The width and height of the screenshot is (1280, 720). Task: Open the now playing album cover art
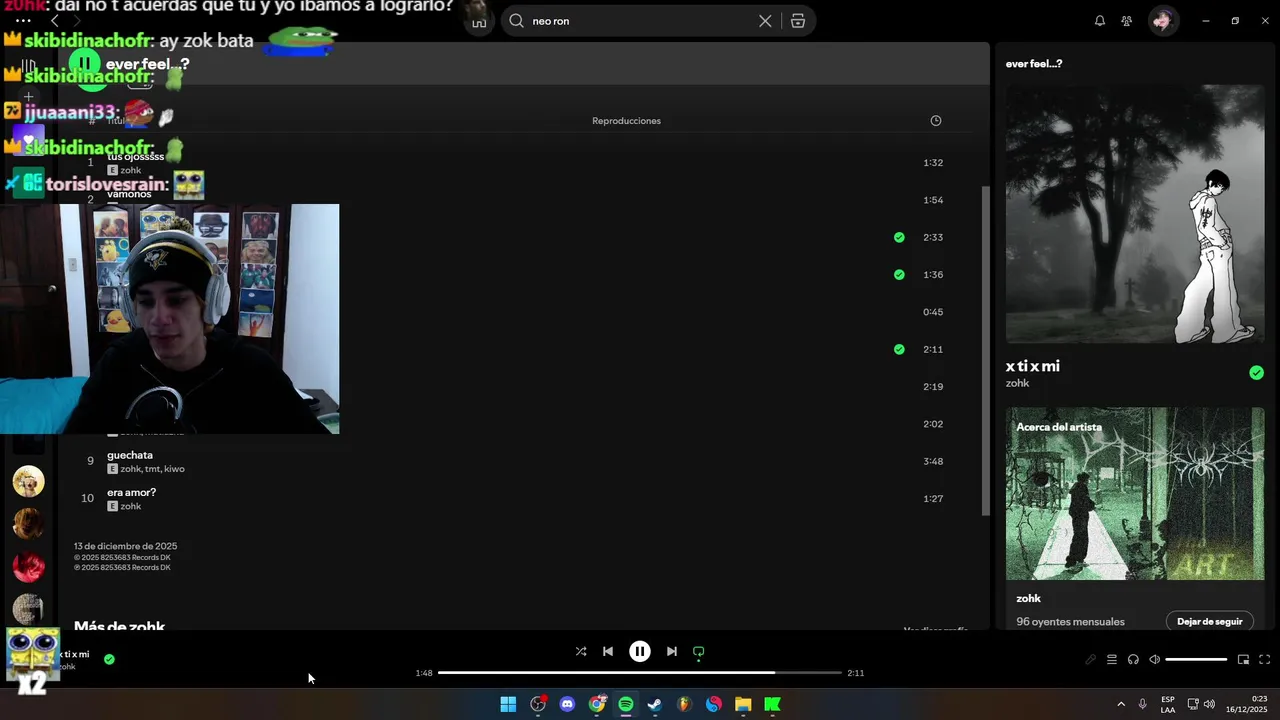point(1135,214)
